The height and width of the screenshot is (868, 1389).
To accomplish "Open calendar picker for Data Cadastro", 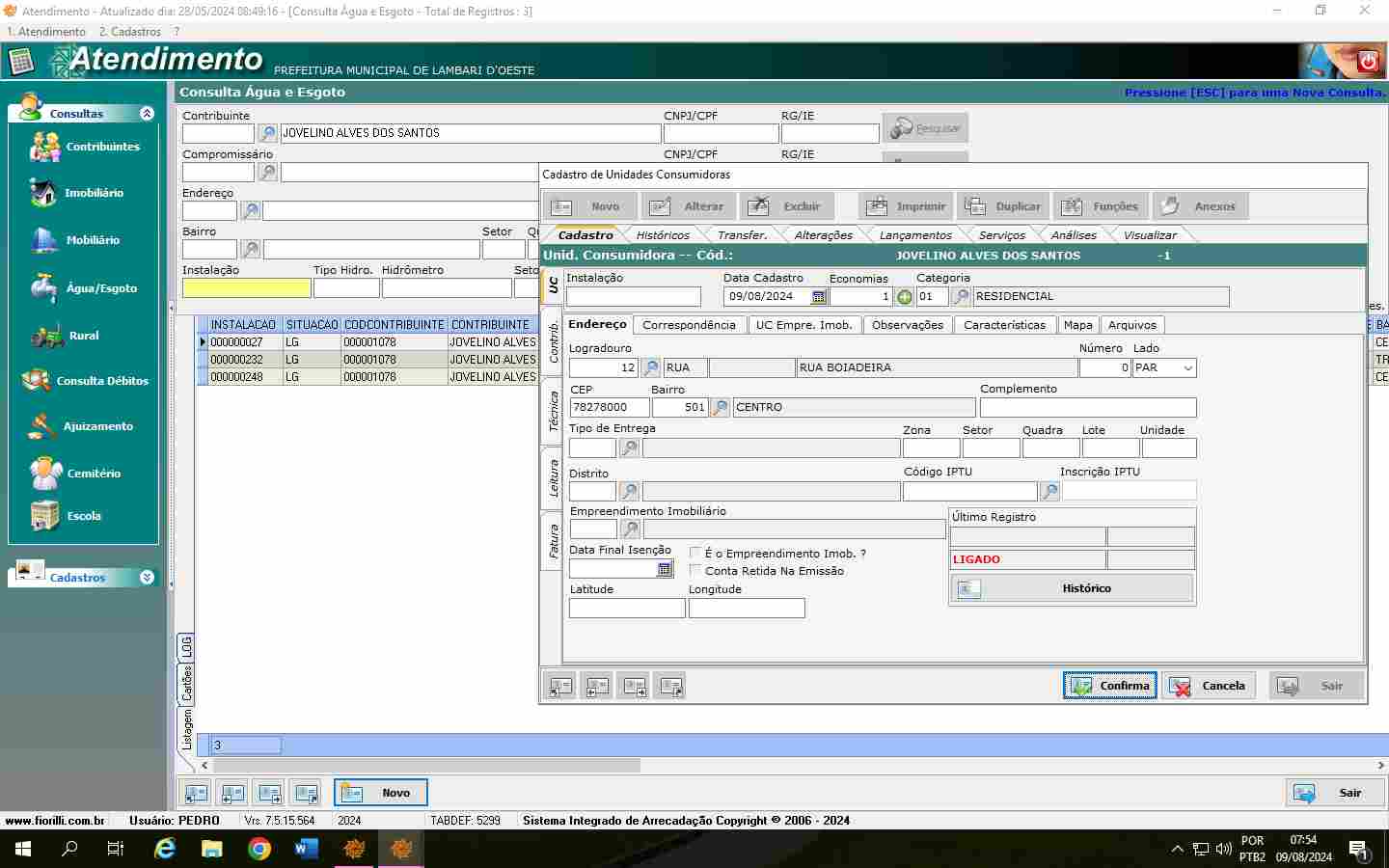I will tap(819, 297).
